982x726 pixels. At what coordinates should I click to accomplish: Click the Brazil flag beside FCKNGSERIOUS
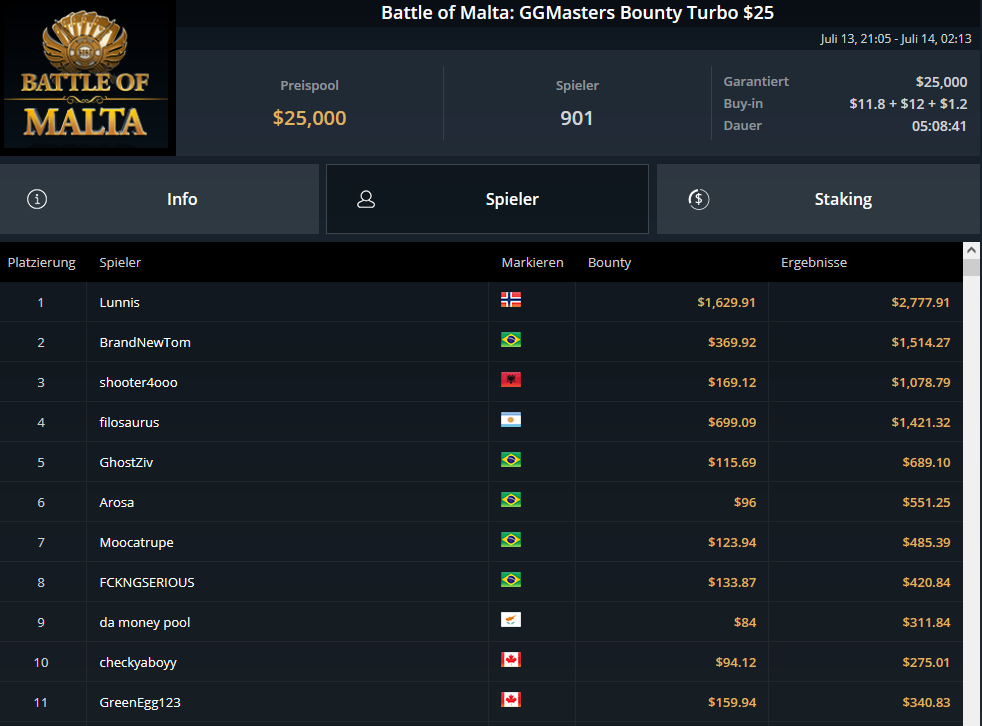tap(511, 580)
